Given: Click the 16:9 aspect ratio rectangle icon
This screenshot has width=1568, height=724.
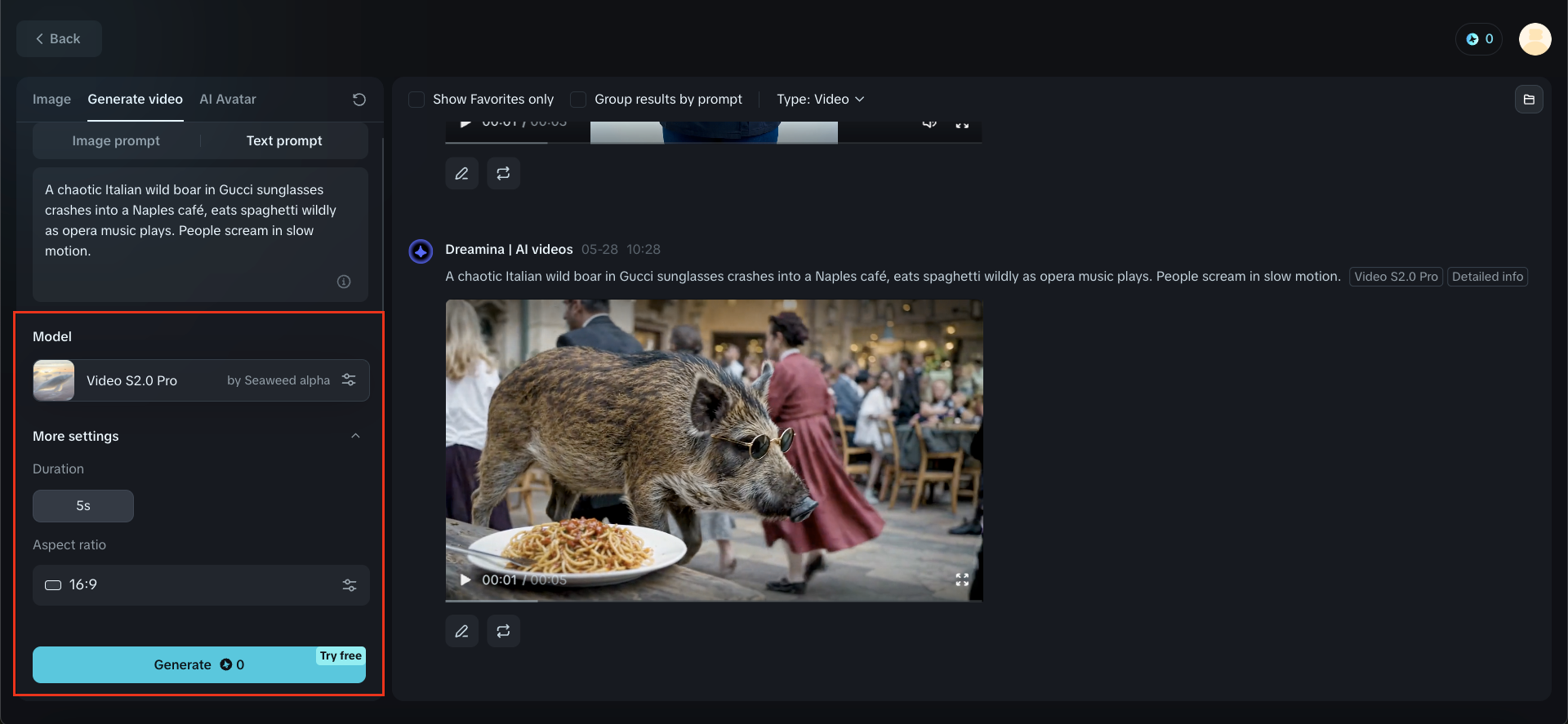Looking at the screenshot, I should (53, 585).
